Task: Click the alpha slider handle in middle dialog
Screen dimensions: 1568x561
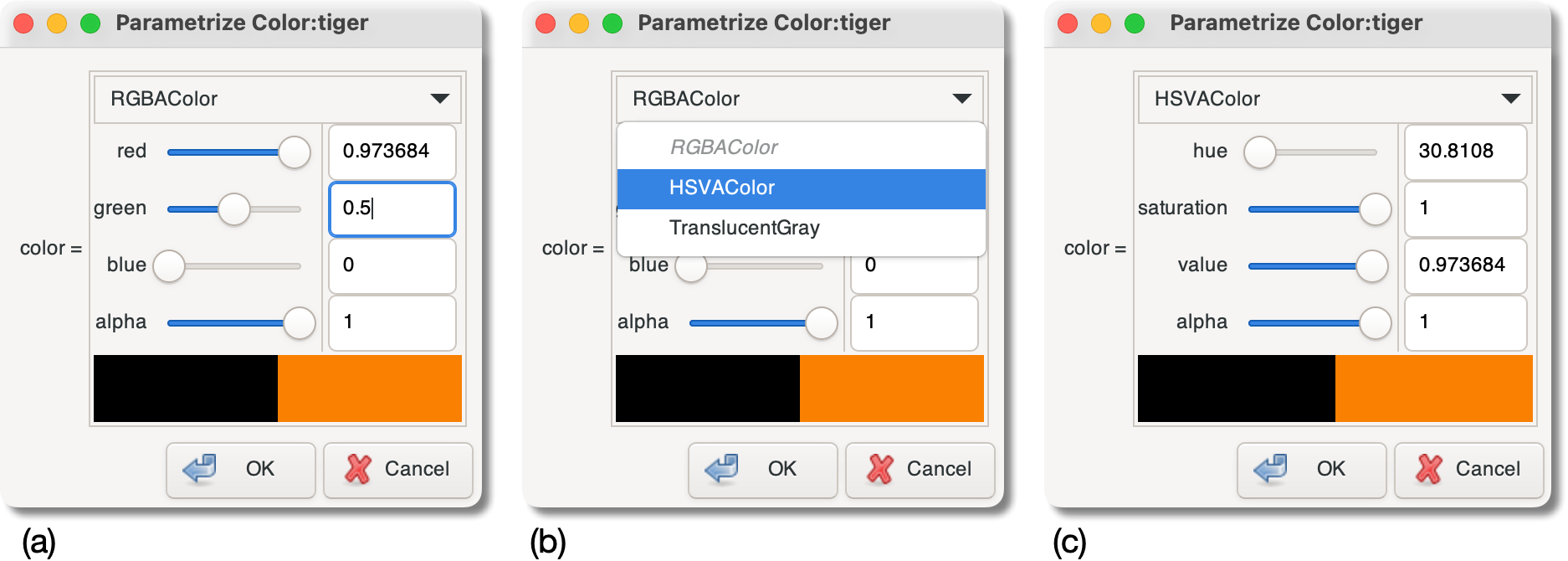Action: (820, 322)
